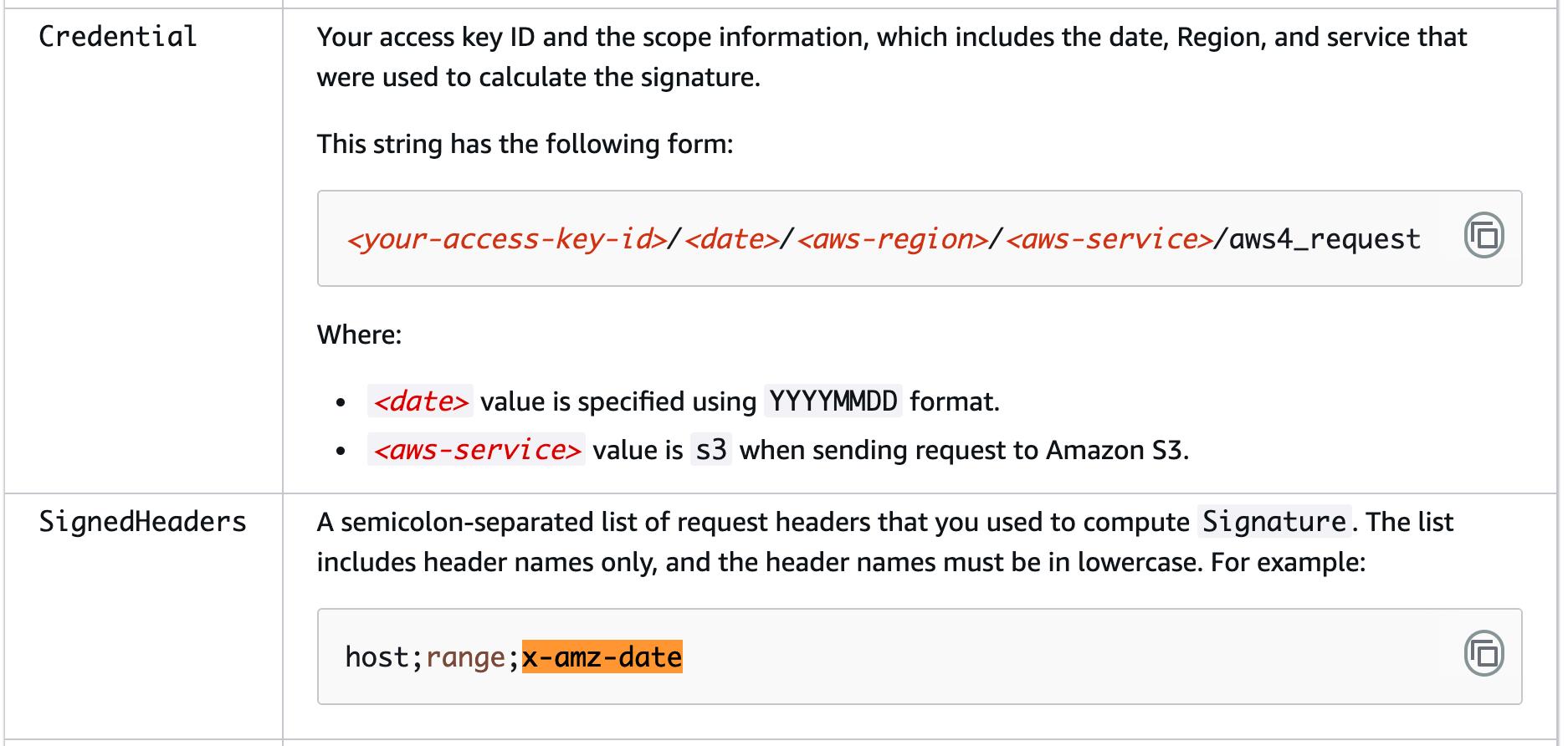The height and width of the screenshot is (746, 1568).
Task: Copy the credential string format code
Action: click(1483, 236)
